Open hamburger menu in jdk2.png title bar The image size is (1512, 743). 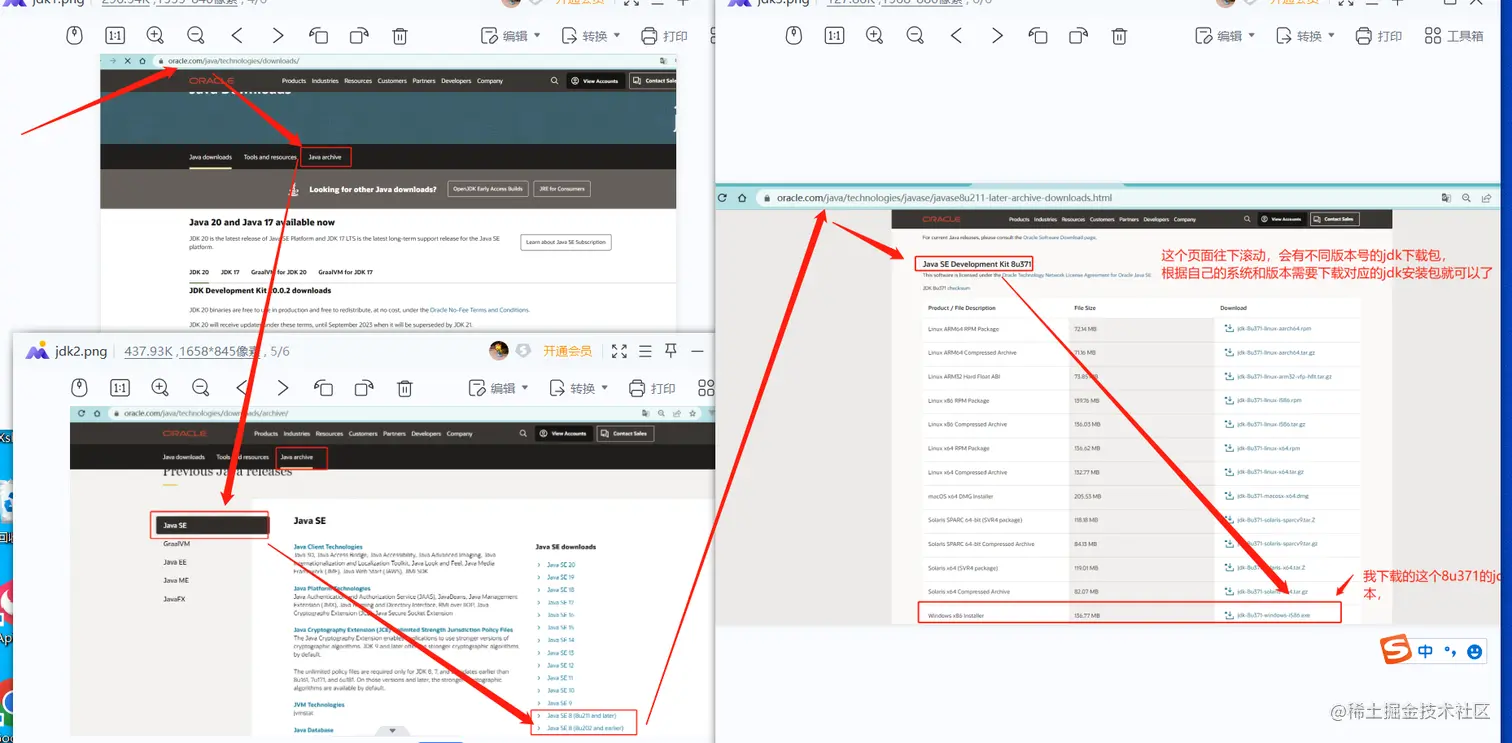pos(645,351)
